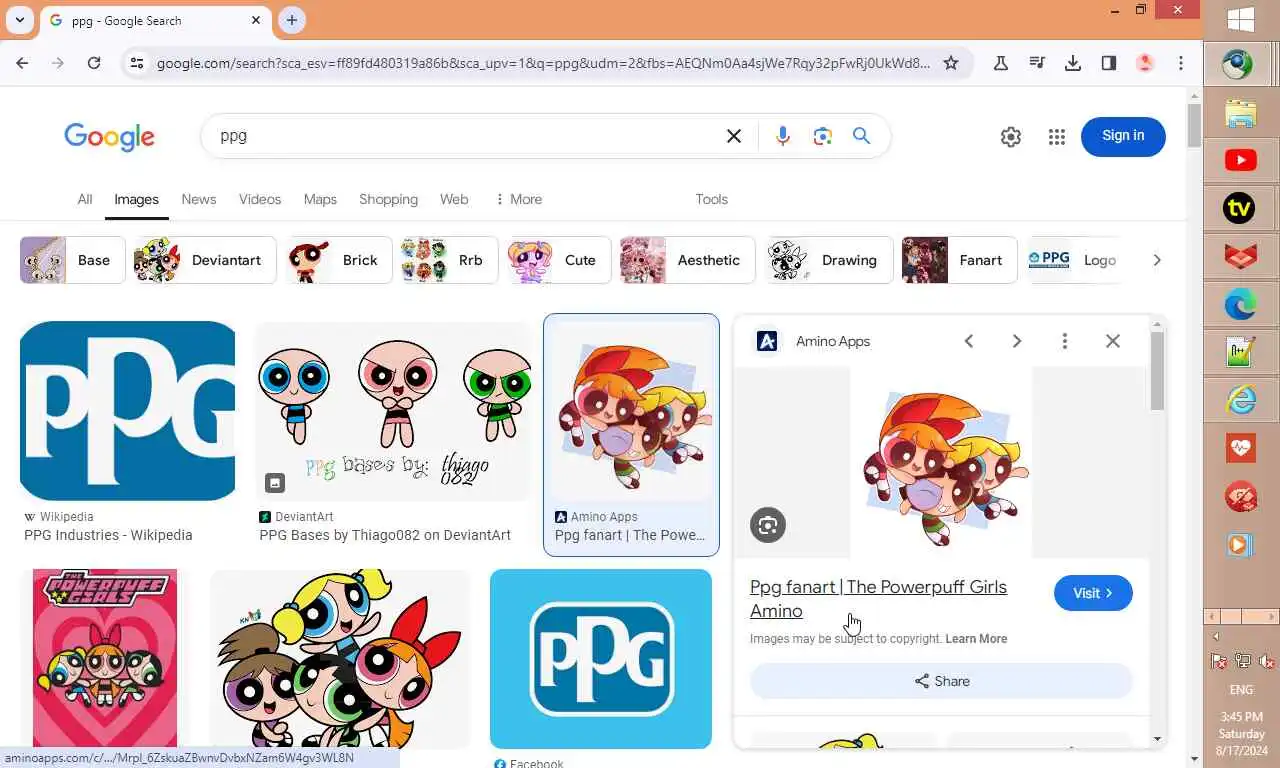The width and height of the screenshot is (1280, 768).
Task: Open YouTube from the taskbar
Action: 1241,160
